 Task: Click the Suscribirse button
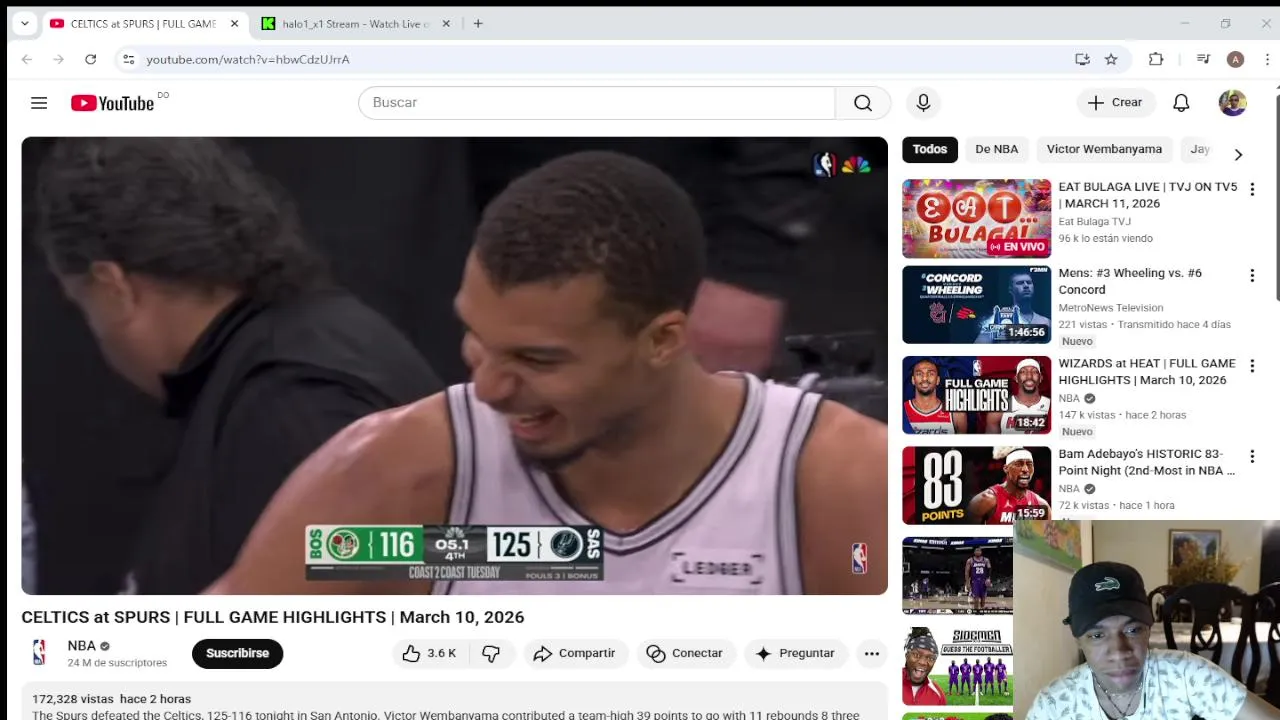click(x=237, y=653)
